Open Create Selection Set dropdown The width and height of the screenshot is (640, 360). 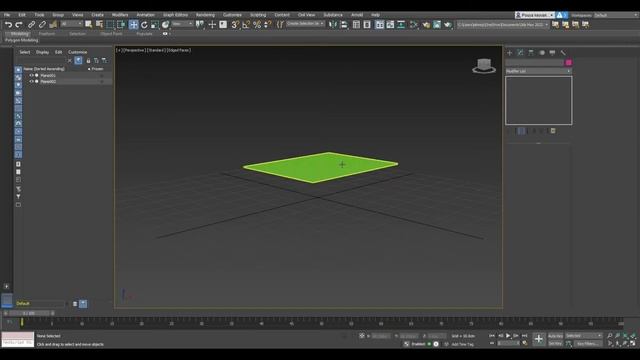[305, 24]
